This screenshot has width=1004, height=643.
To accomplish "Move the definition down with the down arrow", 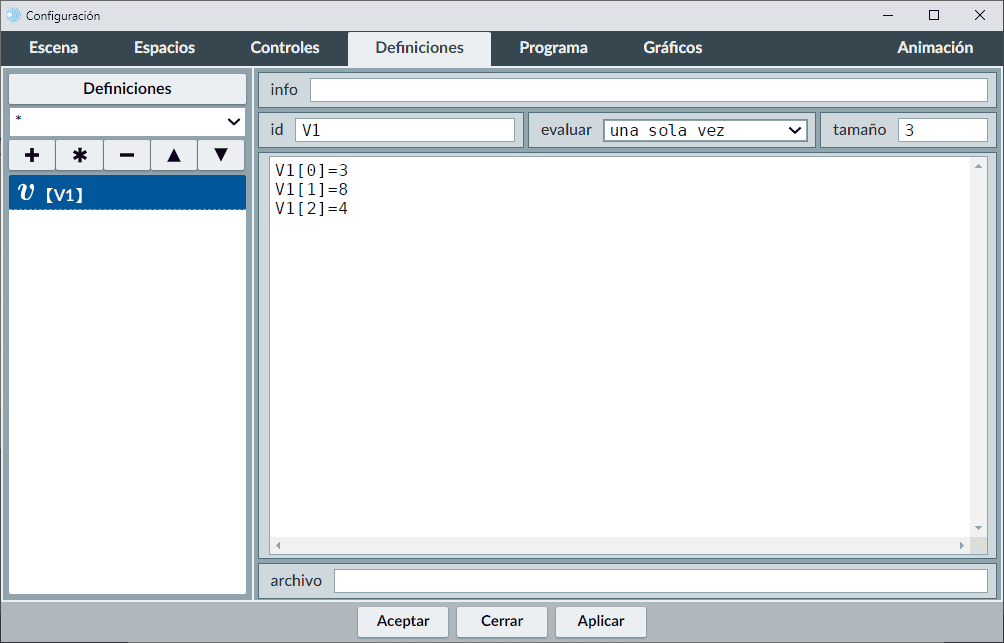I will pos(221,155).
